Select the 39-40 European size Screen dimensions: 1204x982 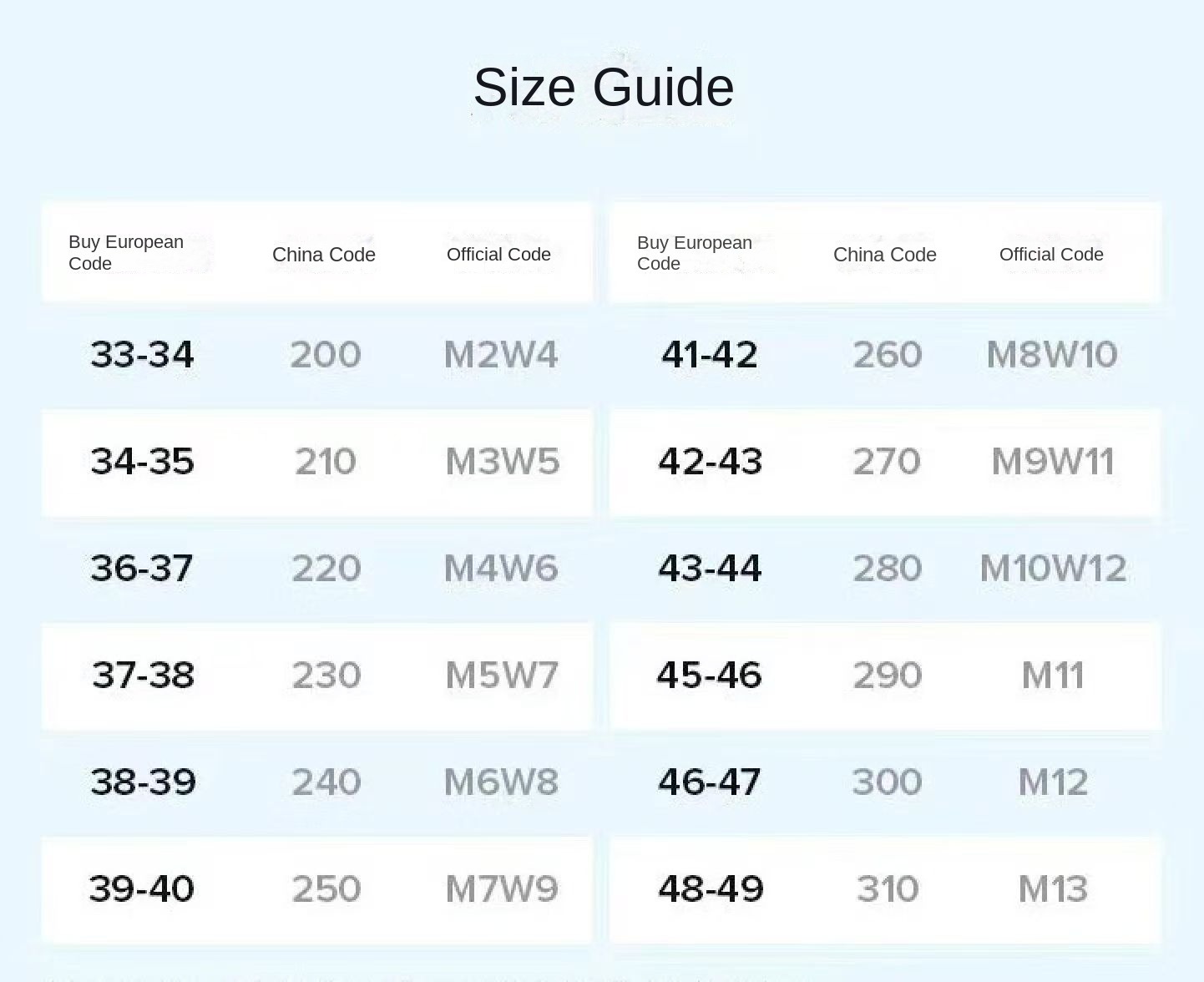[142, 889]
